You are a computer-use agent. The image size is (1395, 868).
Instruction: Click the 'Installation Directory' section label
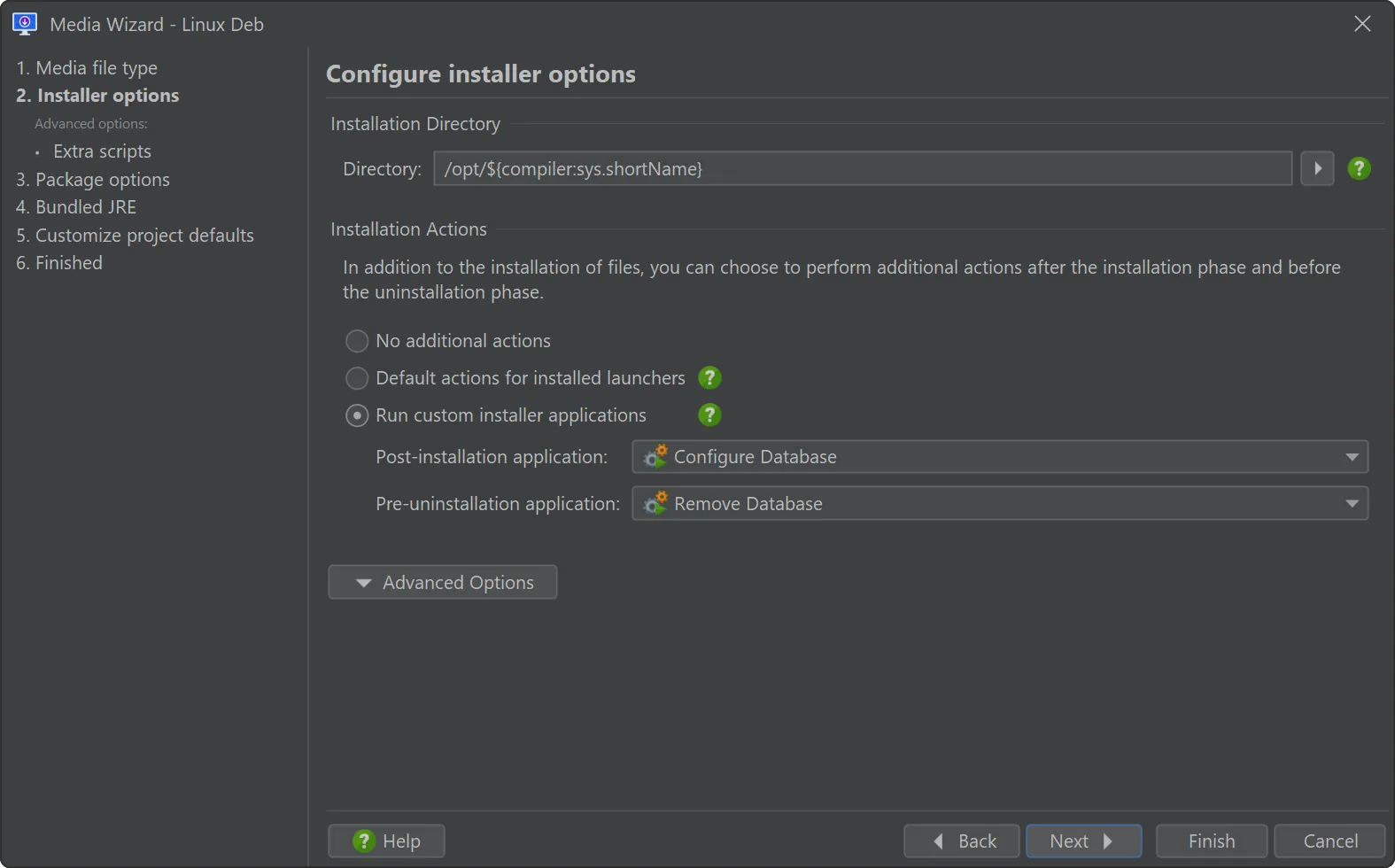(x=415, y=124)
